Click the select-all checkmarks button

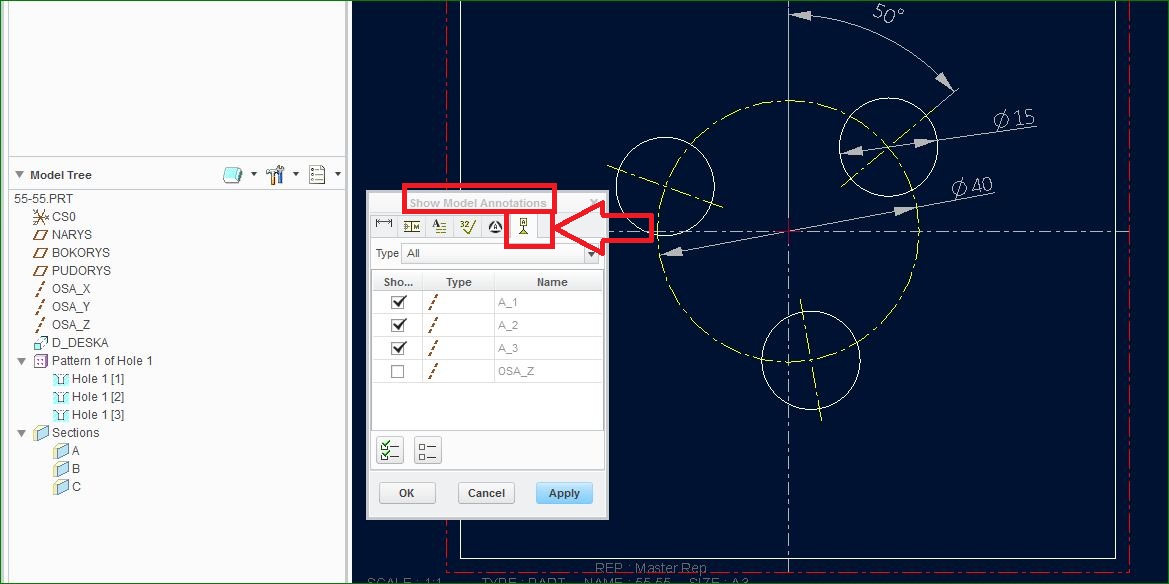pos(390,450)
